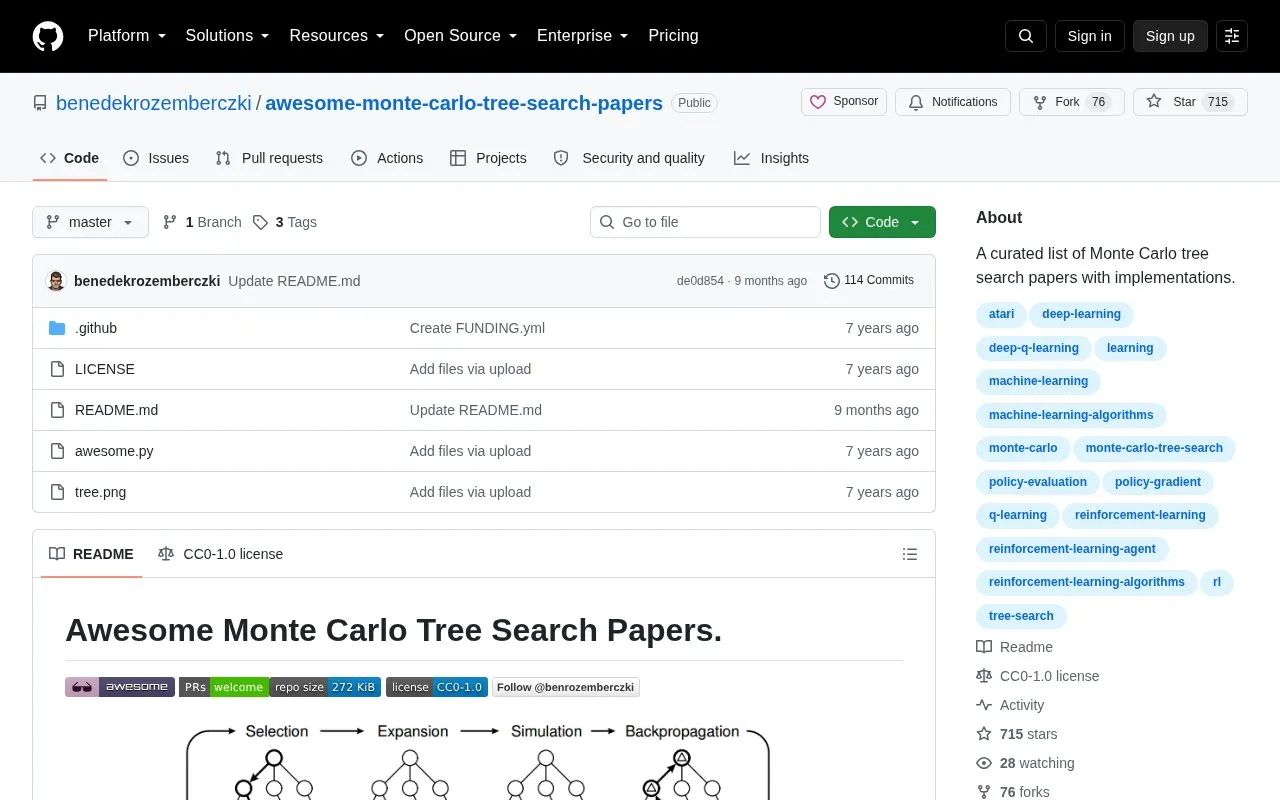View 114 Commits history
This screenshot has width=1280, height=800.
click(x=869, y=280)
